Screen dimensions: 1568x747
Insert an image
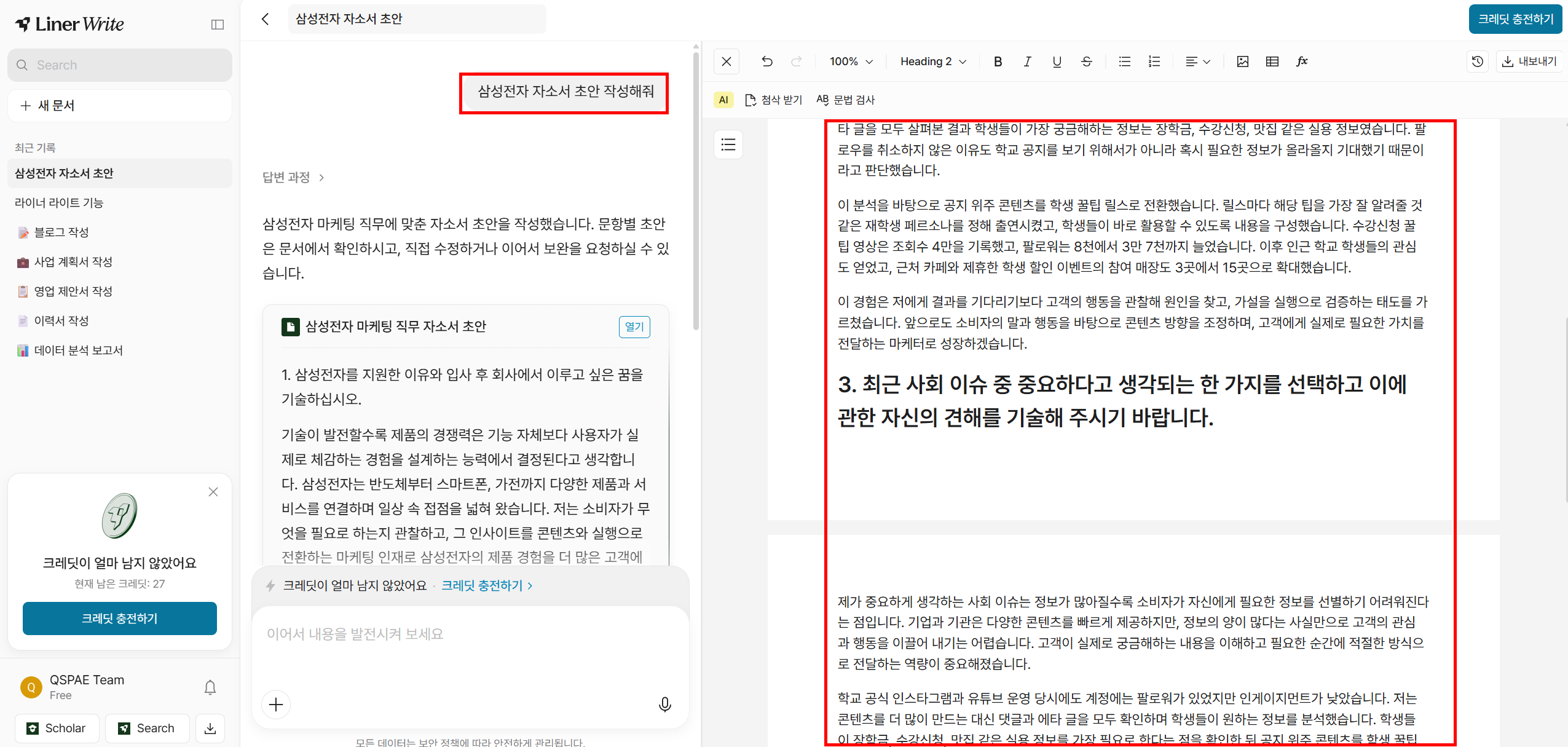click(x=1243, y=61)
